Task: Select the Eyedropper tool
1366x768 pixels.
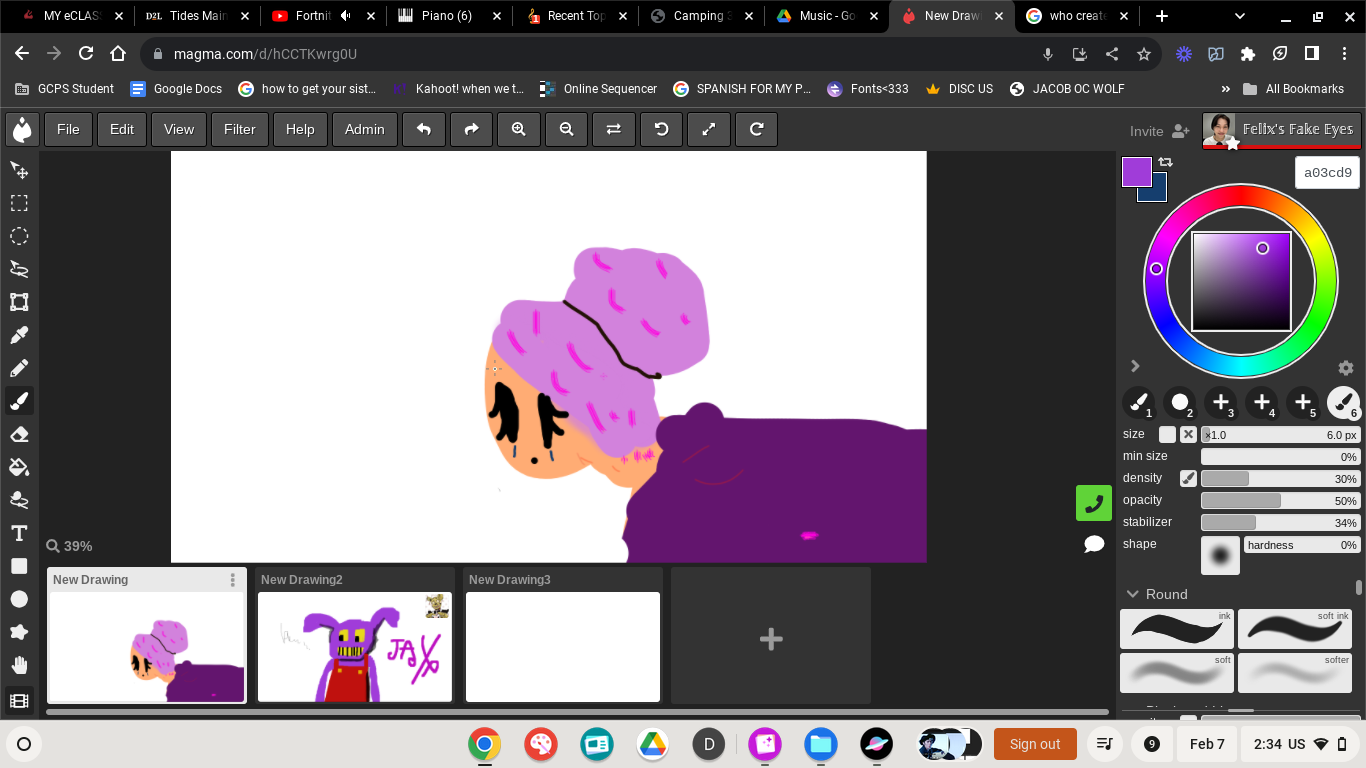Action: click(x=19, y=335)
